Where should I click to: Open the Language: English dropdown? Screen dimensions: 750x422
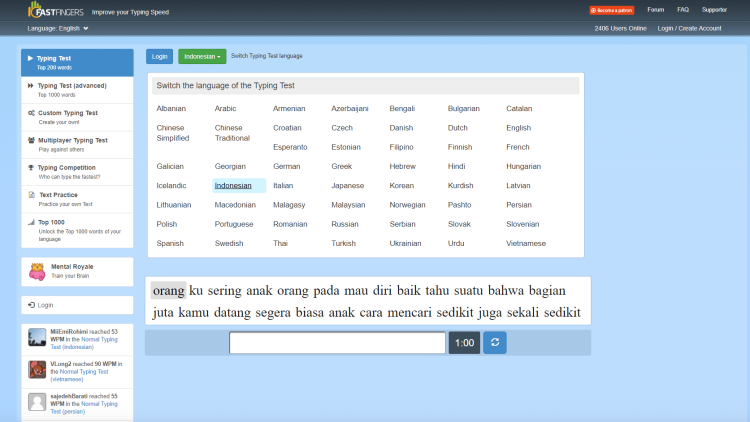tap(58, 28)
